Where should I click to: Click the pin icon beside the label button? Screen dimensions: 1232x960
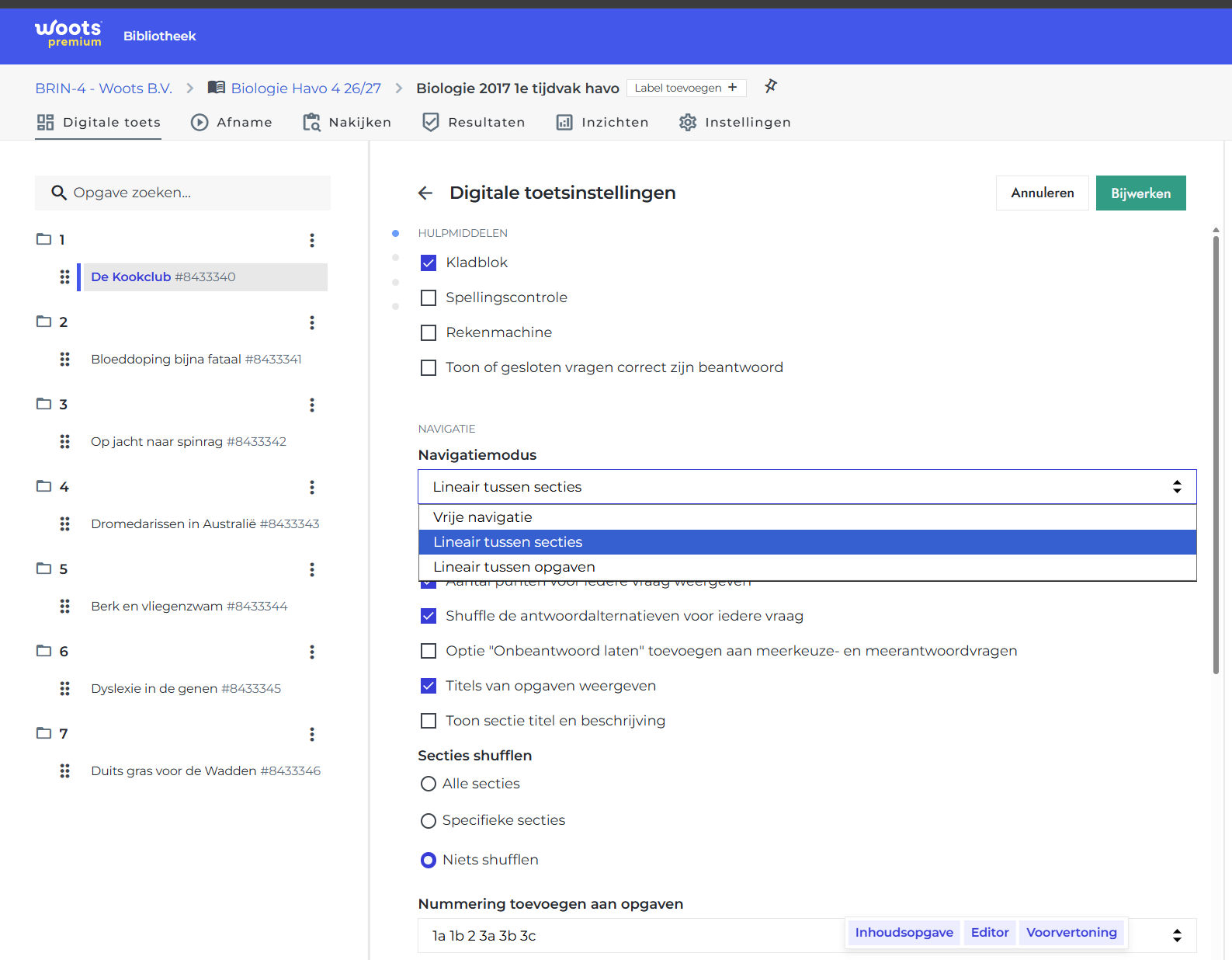pyautogui.click(x=770, y=86)
